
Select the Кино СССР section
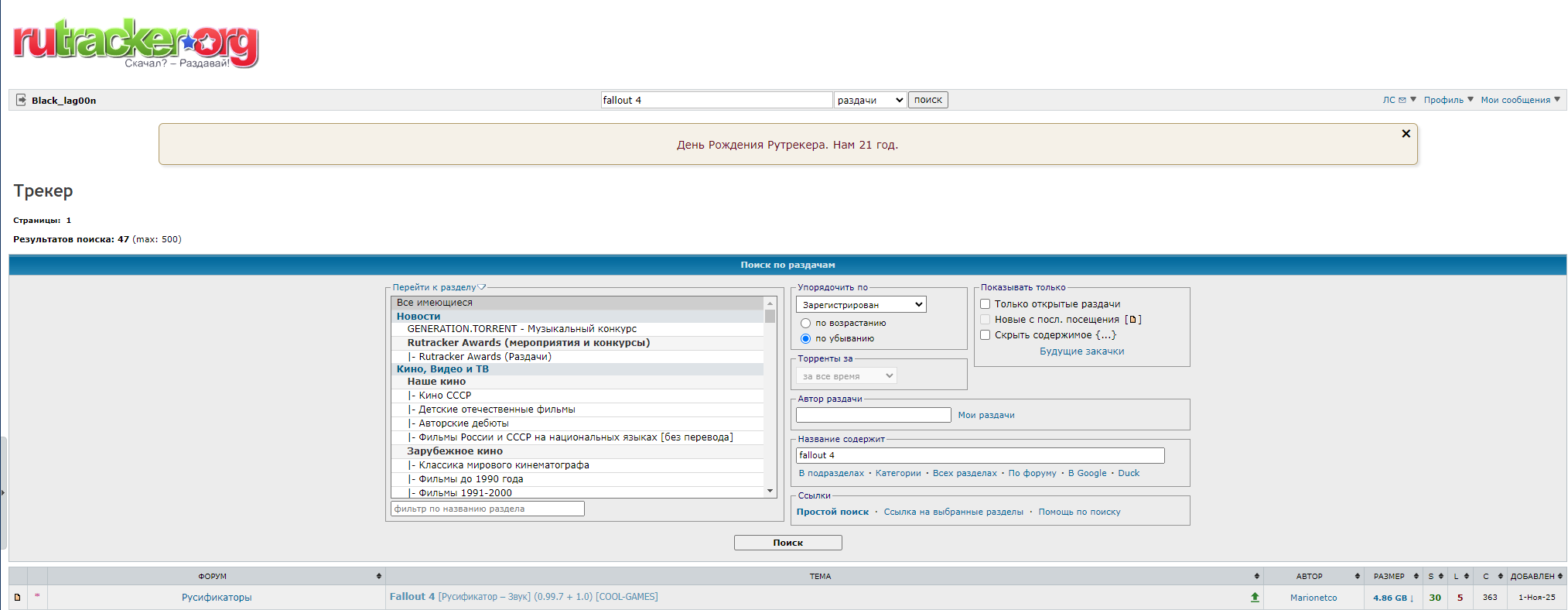577,396
